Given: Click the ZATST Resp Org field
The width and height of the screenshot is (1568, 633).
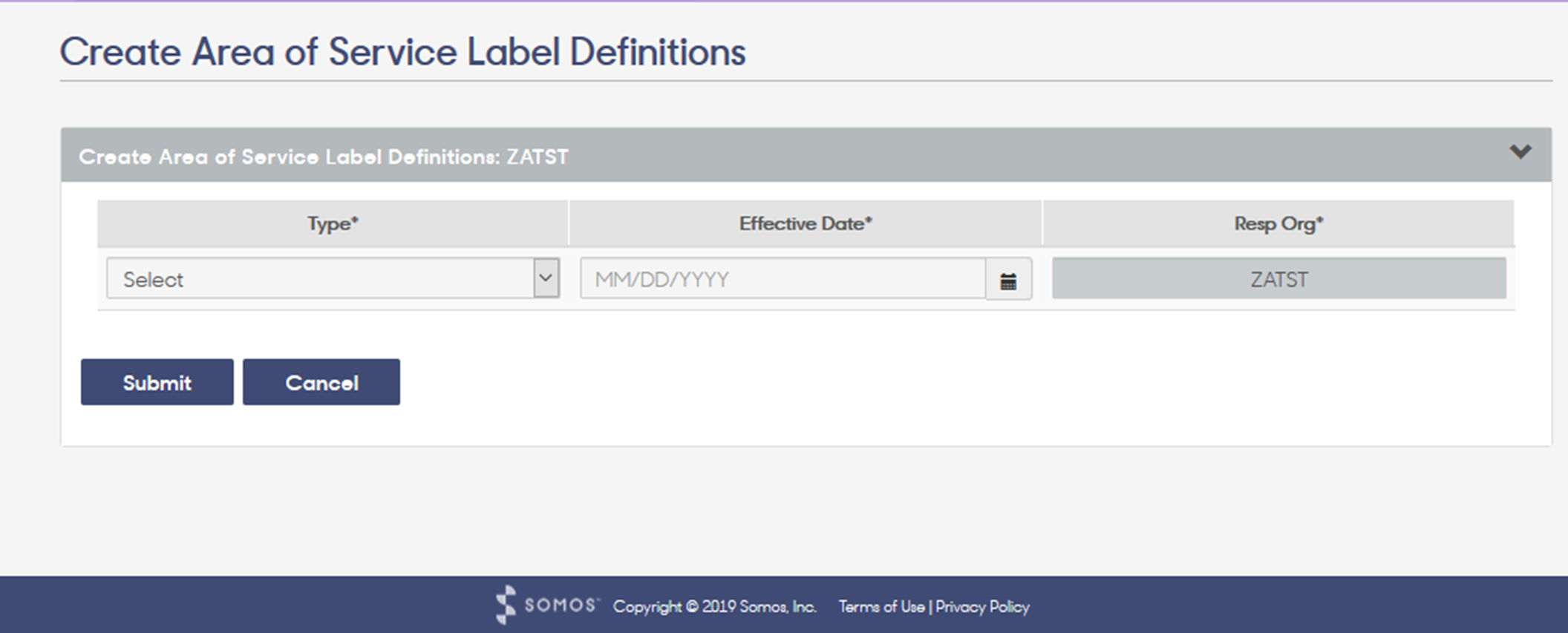Looking at the screenshot, I should tap(1279, 279).
